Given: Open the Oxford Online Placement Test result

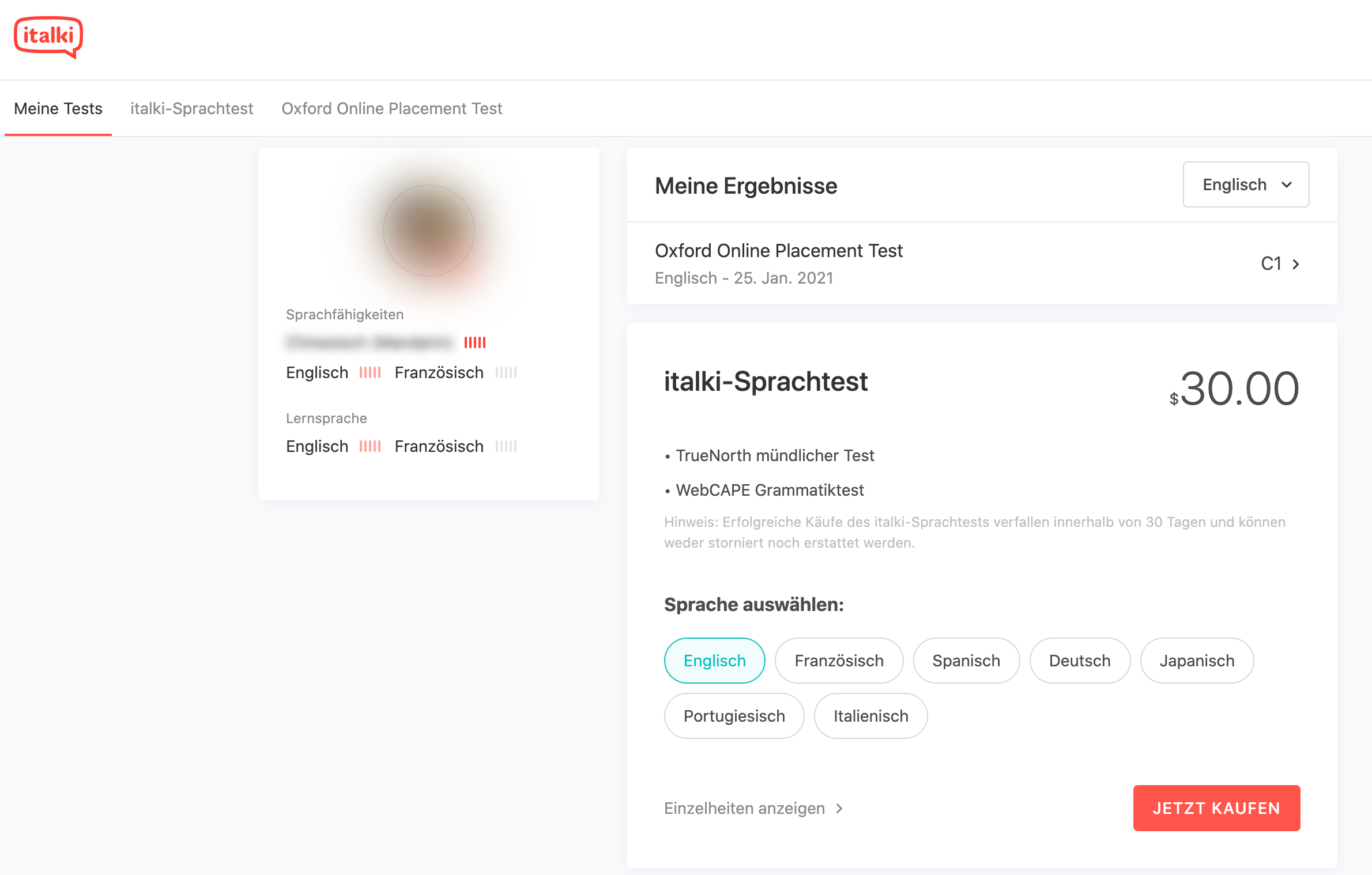Looking at the screenshot, I should [x=982, y=263].
